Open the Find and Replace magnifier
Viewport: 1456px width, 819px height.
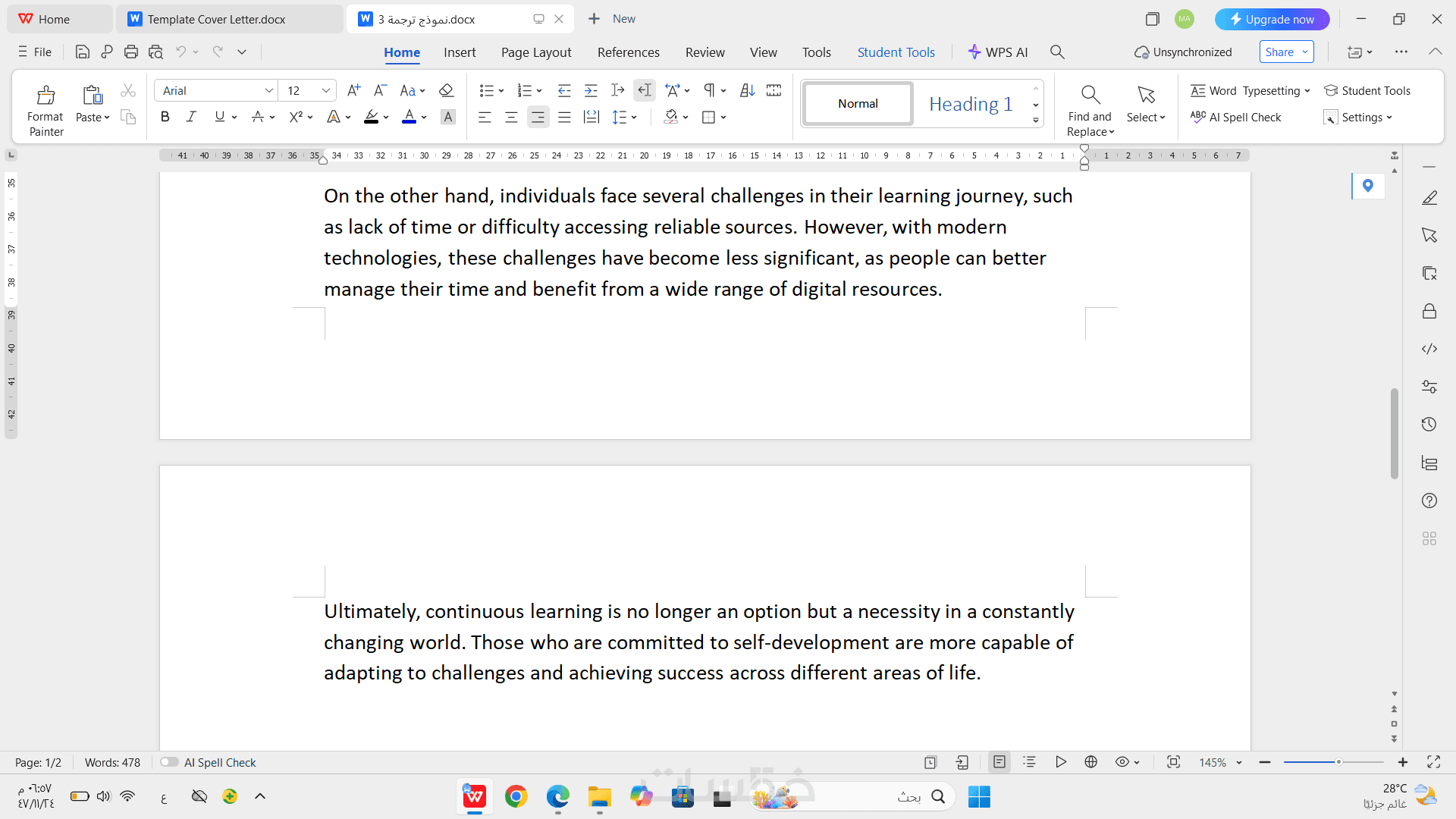pos(1090,95)
